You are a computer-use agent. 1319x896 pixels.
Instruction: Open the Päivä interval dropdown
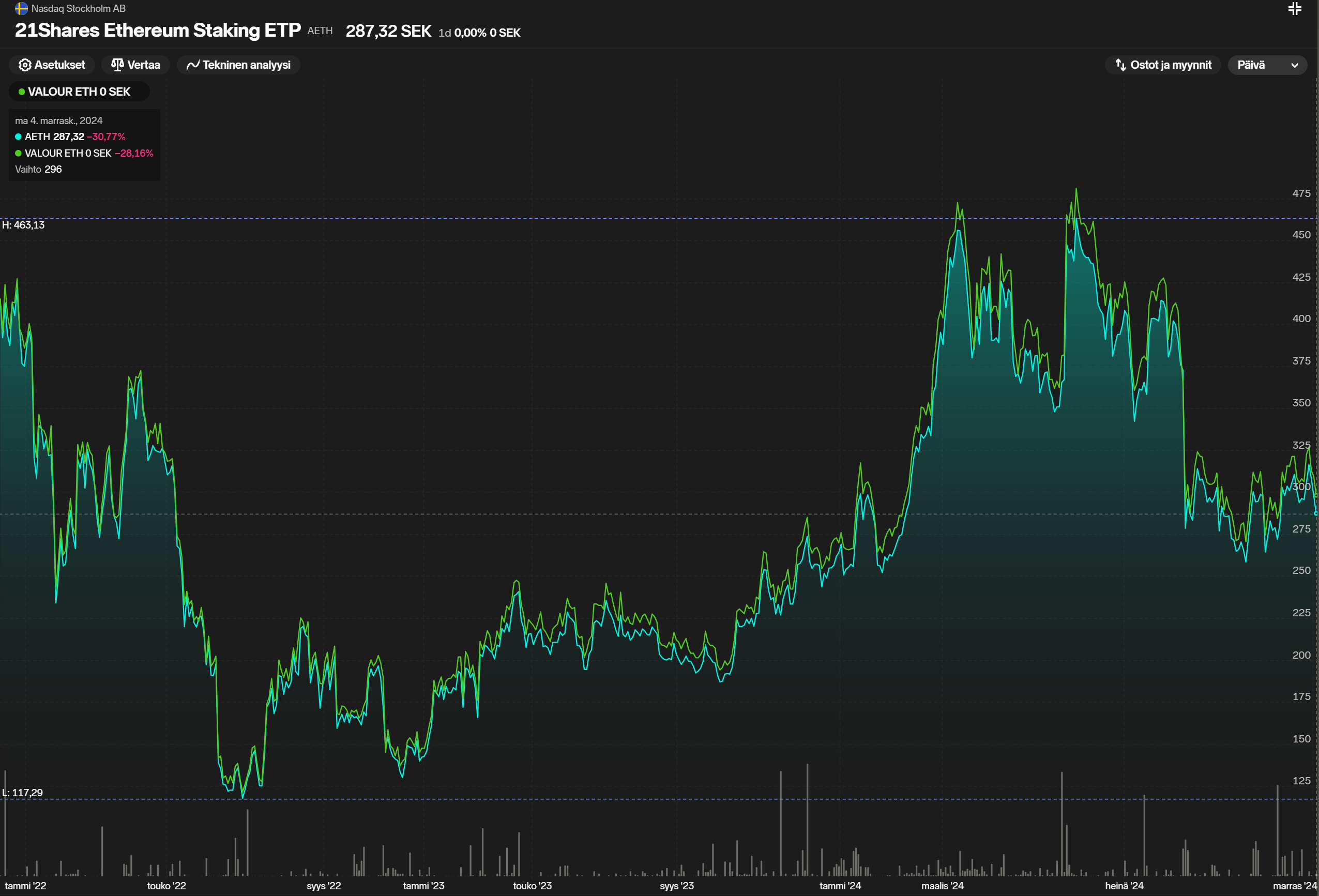(x=1250, y=65)
